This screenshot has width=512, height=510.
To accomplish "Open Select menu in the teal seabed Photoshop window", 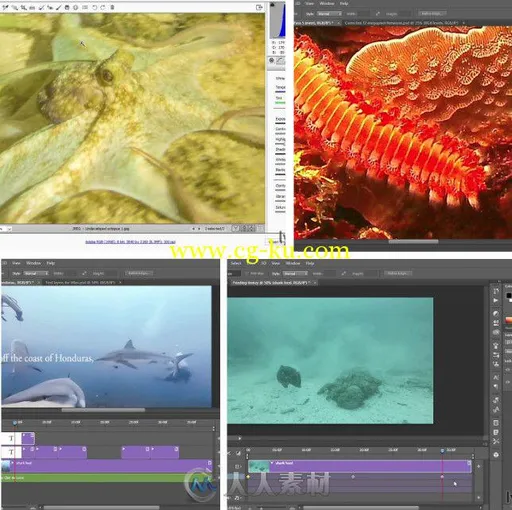I will (x=236, y=263).
